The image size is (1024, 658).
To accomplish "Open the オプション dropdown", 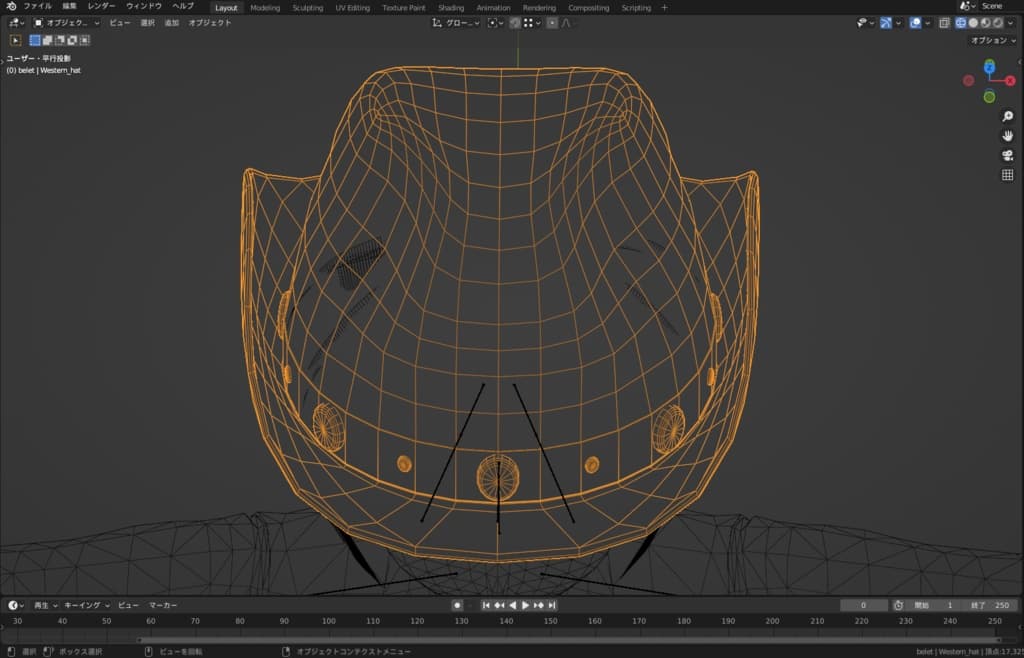I will coord(993,40).
